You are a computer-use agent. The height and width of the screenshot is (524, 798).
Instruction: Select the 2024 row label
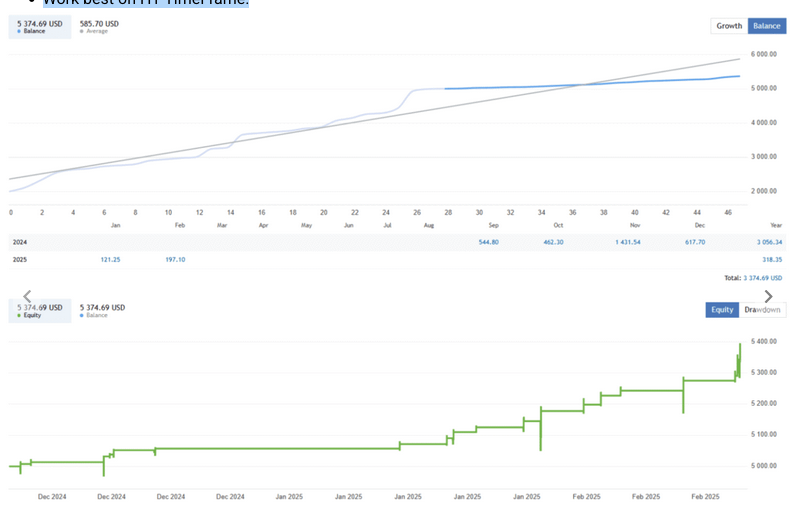(x=20, y=242)
